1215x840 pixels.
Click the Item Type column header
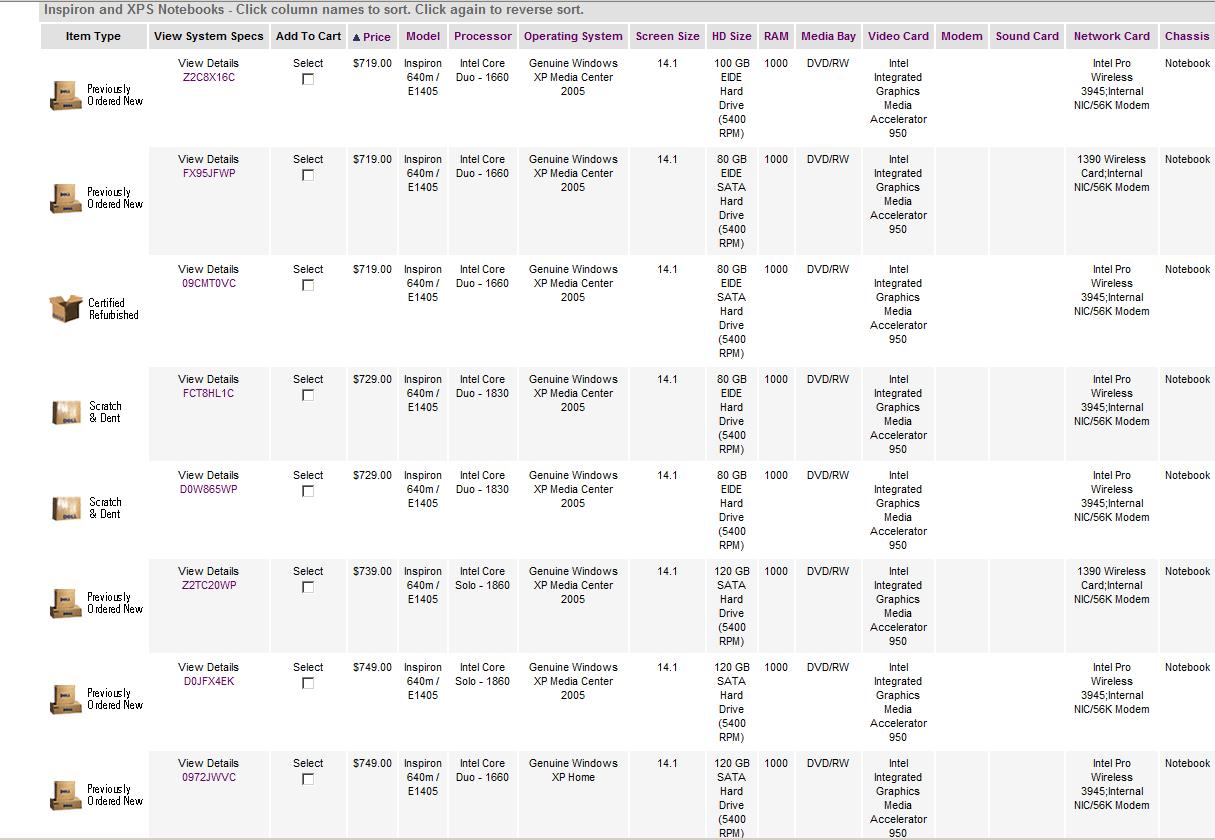click(93, 36)
